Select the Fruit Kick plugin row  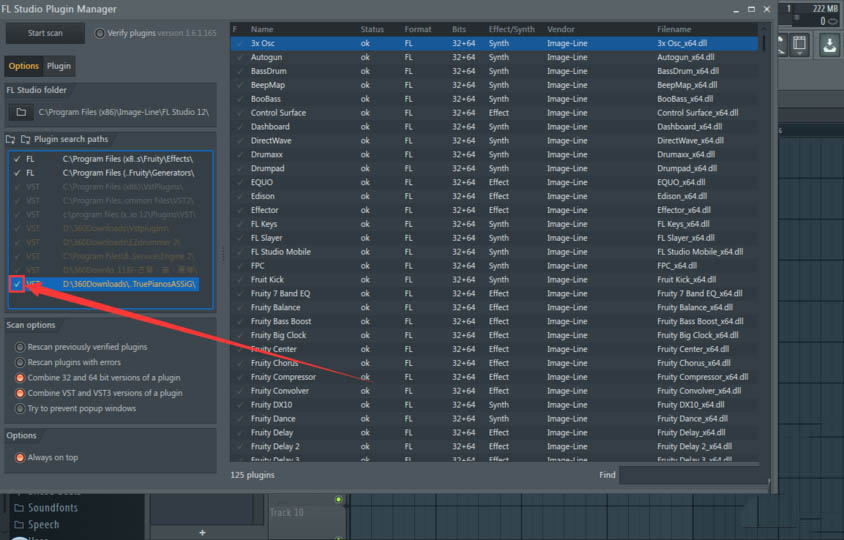click(x=494, y=280)
